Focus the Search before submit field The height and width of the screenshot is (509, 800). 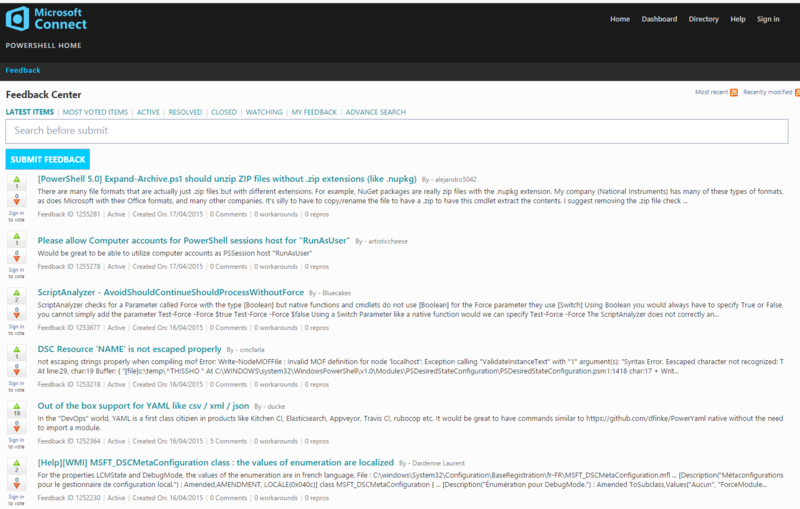[x=397, y=131]
